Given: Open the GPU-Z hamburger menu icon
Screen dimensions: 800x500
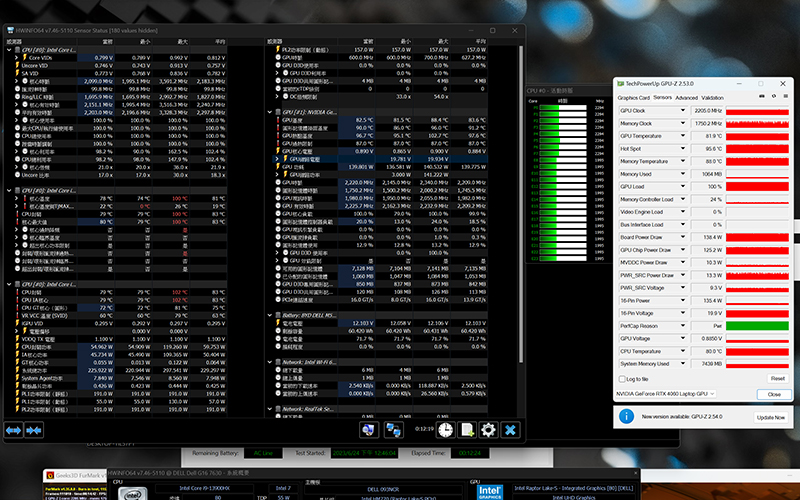Looking at the screenshot, I should [x=786, y=96].
